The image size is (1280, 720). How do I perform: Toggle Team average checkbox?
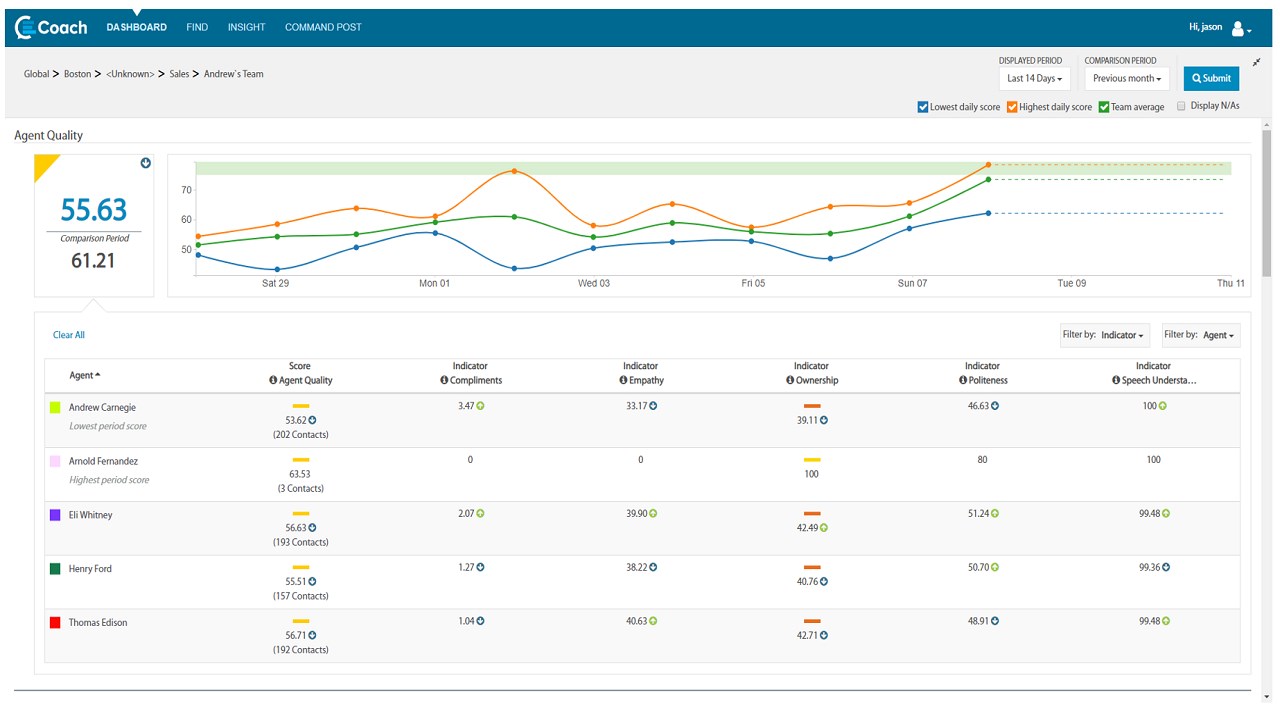[x=1104, y=107]
